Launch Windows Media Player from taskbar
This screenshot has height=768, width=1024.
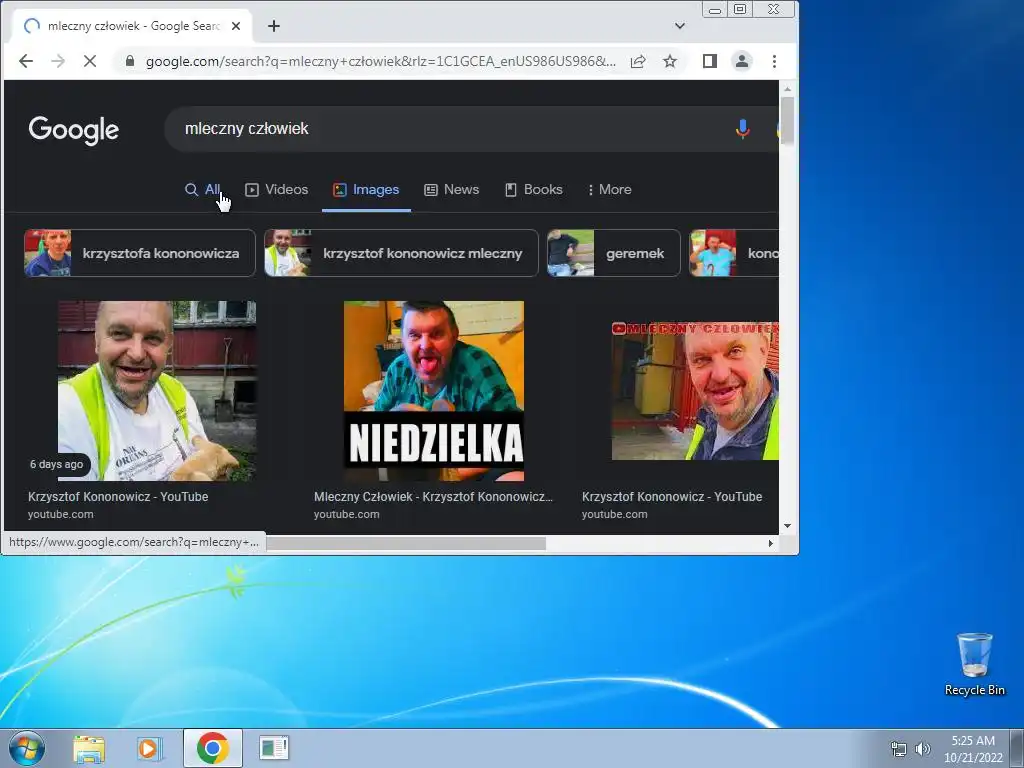click(149, 748)
